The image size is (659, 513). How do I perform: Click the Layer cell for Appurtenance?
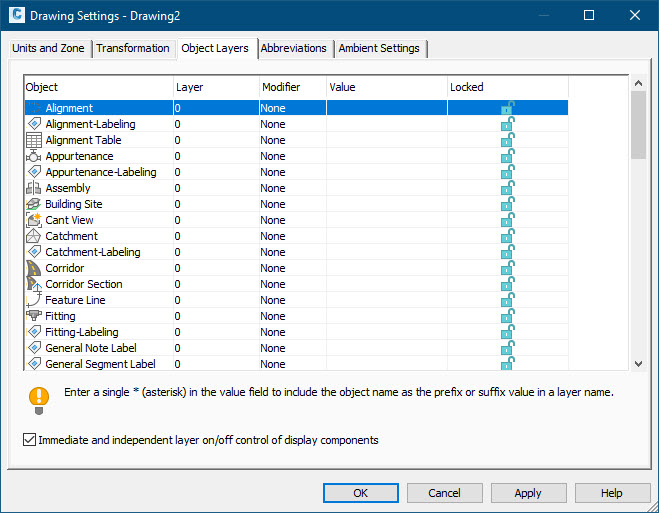[216, 156]
